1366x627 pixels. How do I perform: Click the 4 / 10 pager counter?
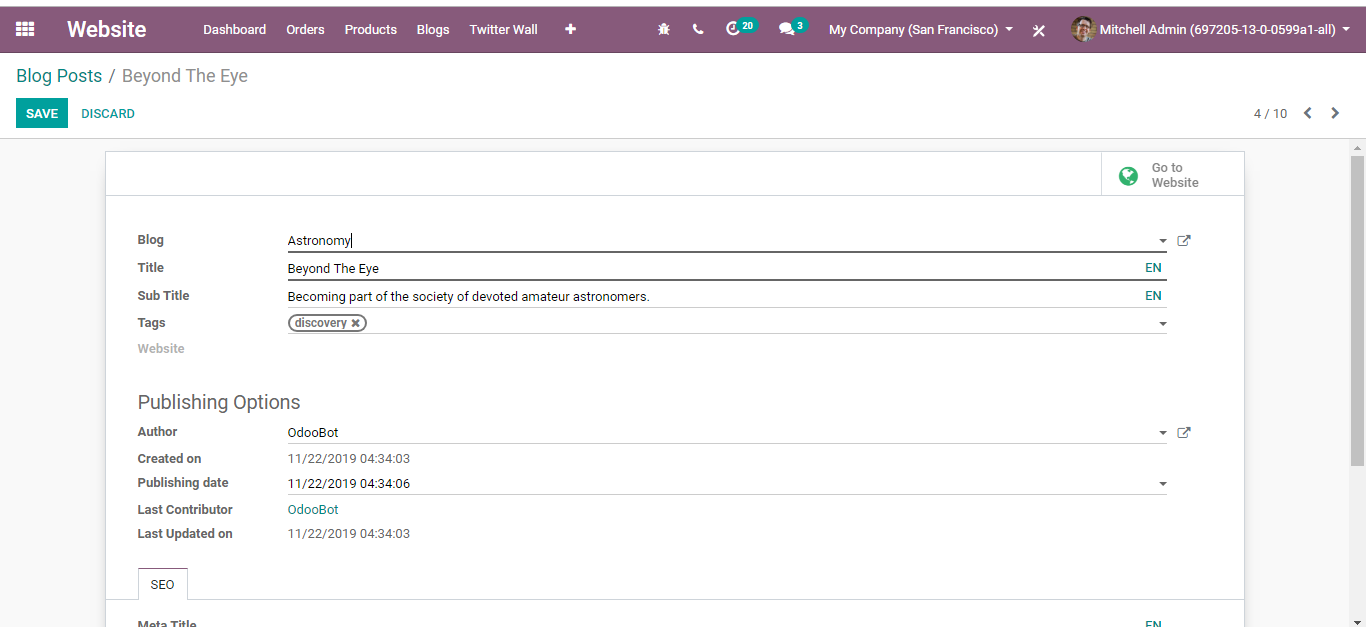pyautogui.click(x=1271, y=114)
